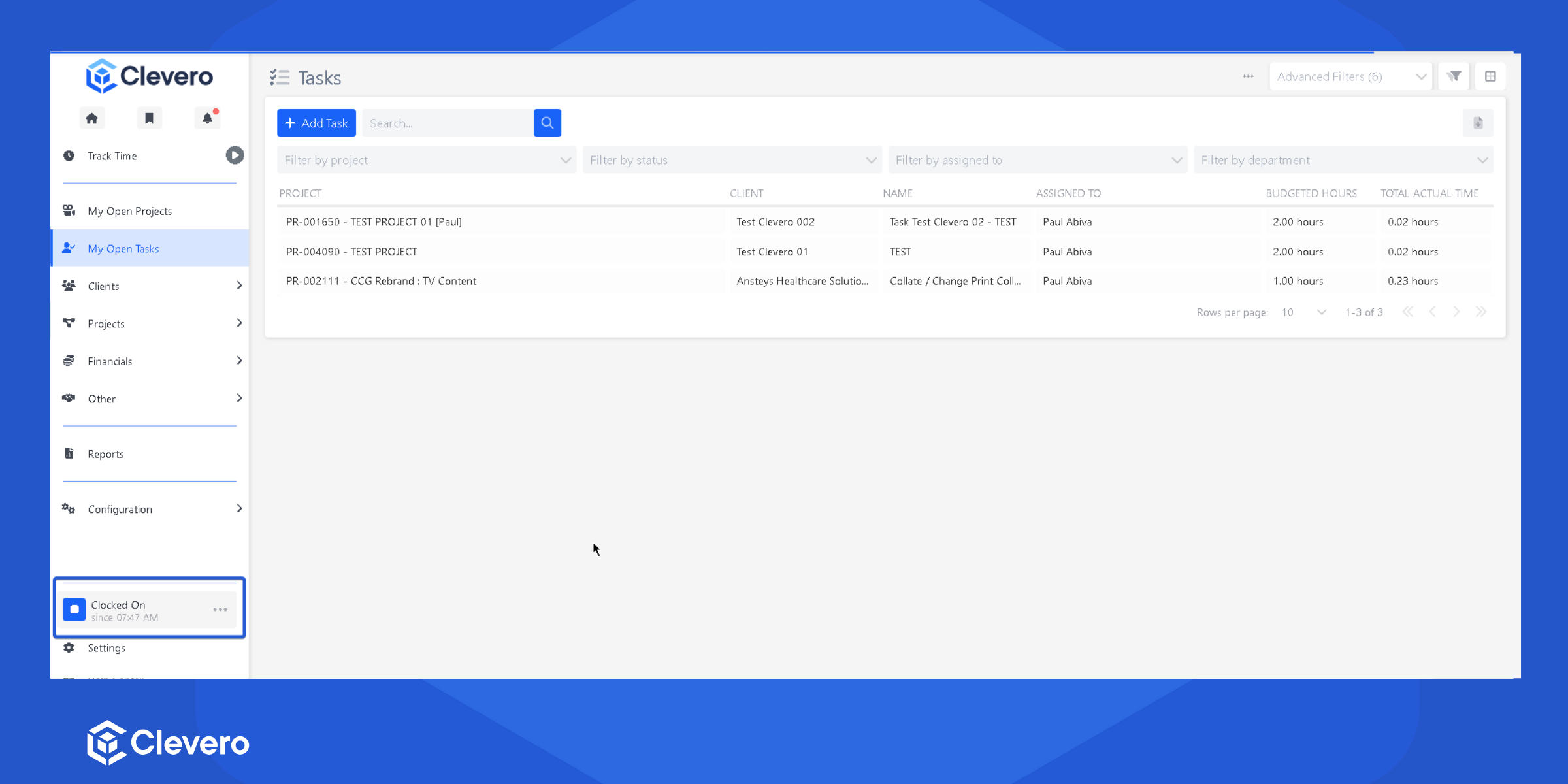Image resolution: width=1568 pixels, height=784 pixels.
Task: Stop the Clocked On timer
Action: (x=74, y=610)
